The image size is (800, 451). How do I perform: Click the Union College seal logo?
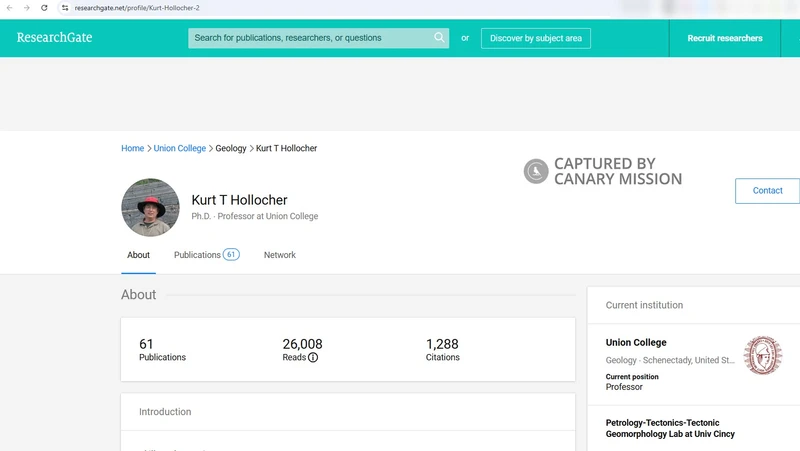pos(763,355)
